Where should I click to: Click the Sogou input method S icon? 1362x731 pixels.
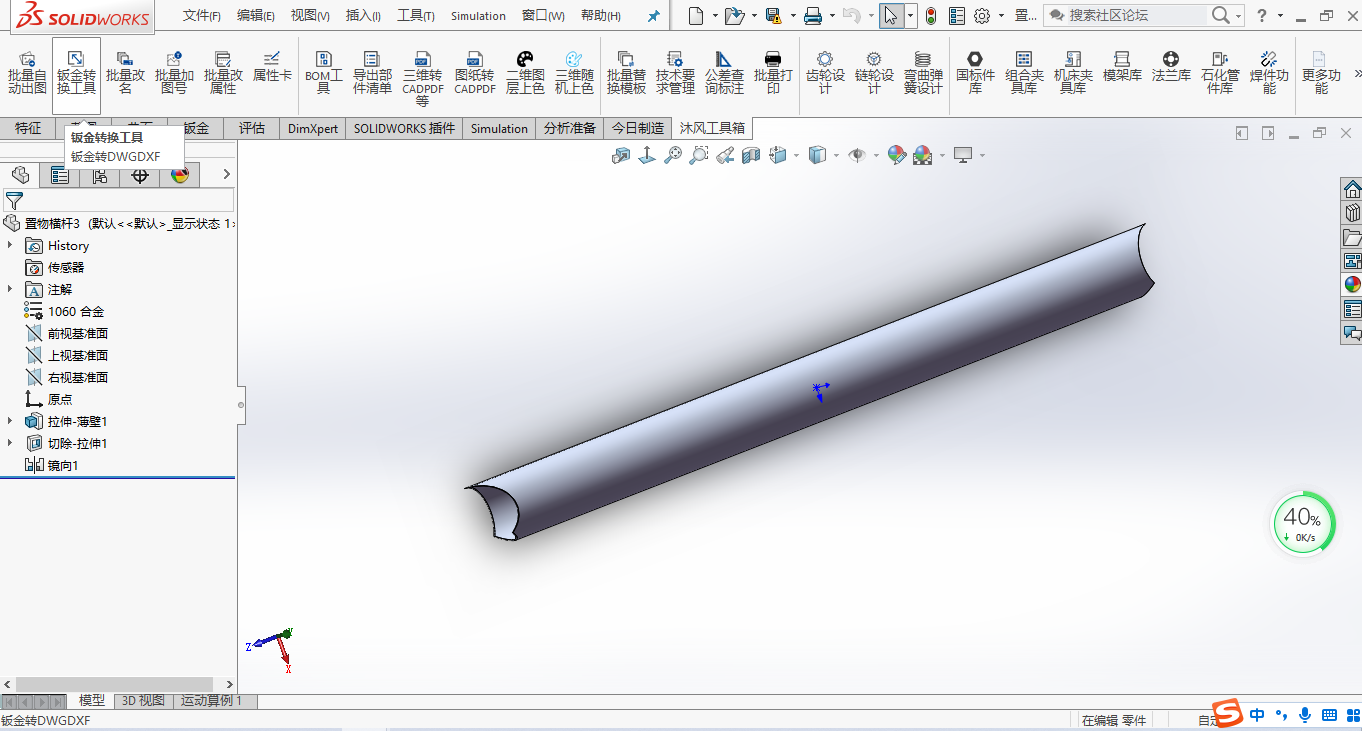[1229, 714]
